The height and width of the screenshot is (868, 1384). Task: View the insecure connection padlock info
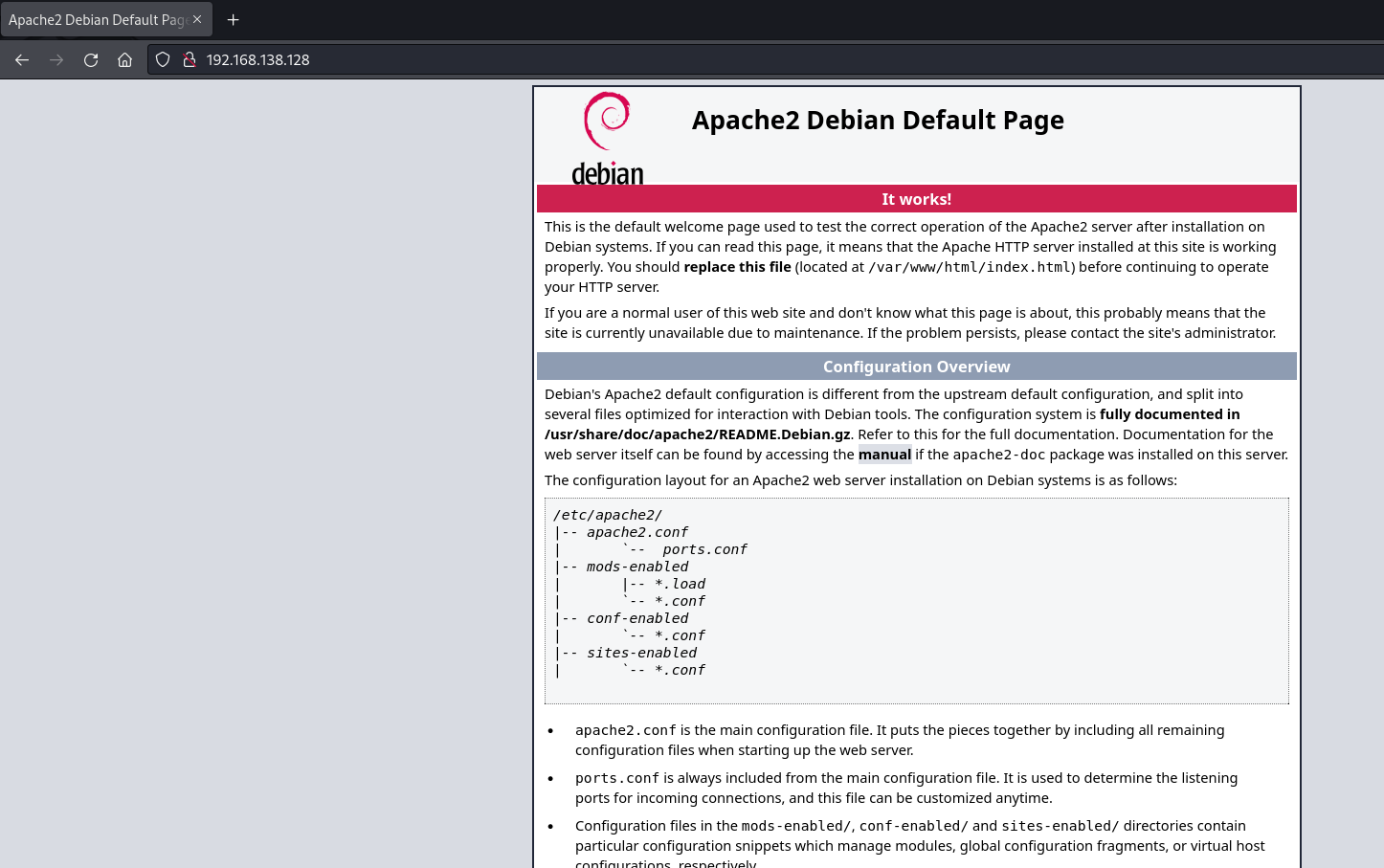[190, 59]
